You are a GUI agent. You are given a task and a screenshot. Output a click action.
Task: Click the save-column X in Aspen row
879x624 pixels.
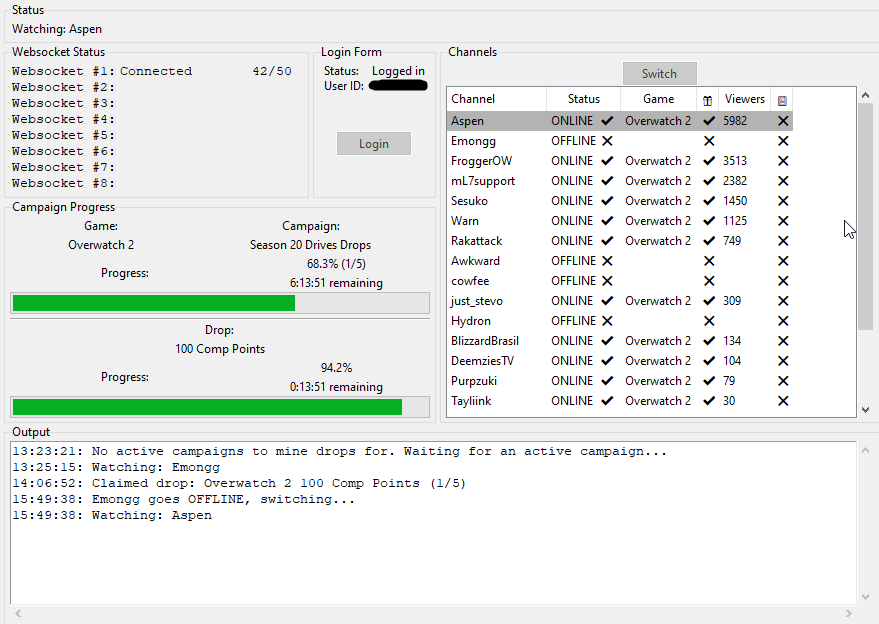point(783,121)
